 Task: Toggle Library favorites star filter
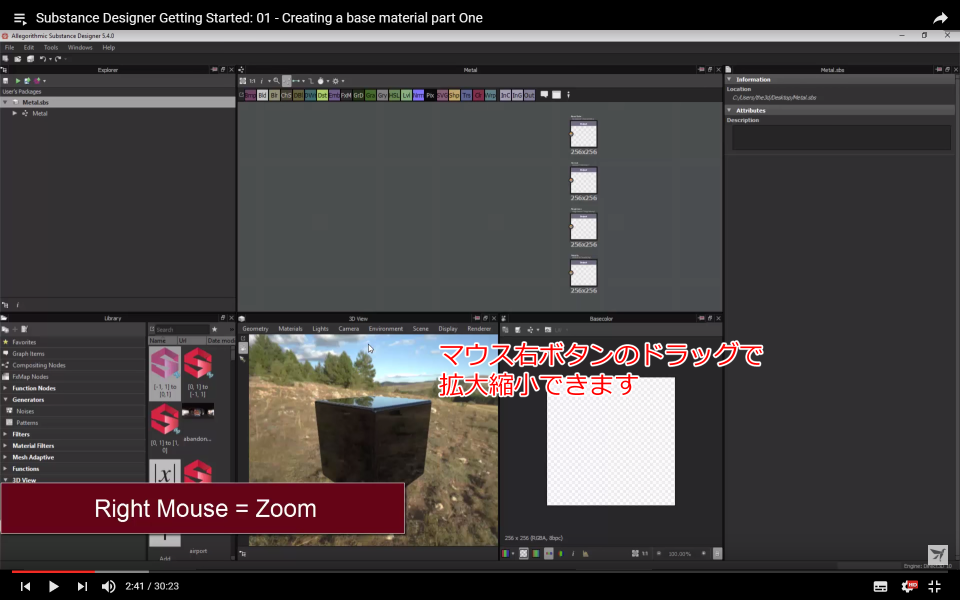[214, 329]
